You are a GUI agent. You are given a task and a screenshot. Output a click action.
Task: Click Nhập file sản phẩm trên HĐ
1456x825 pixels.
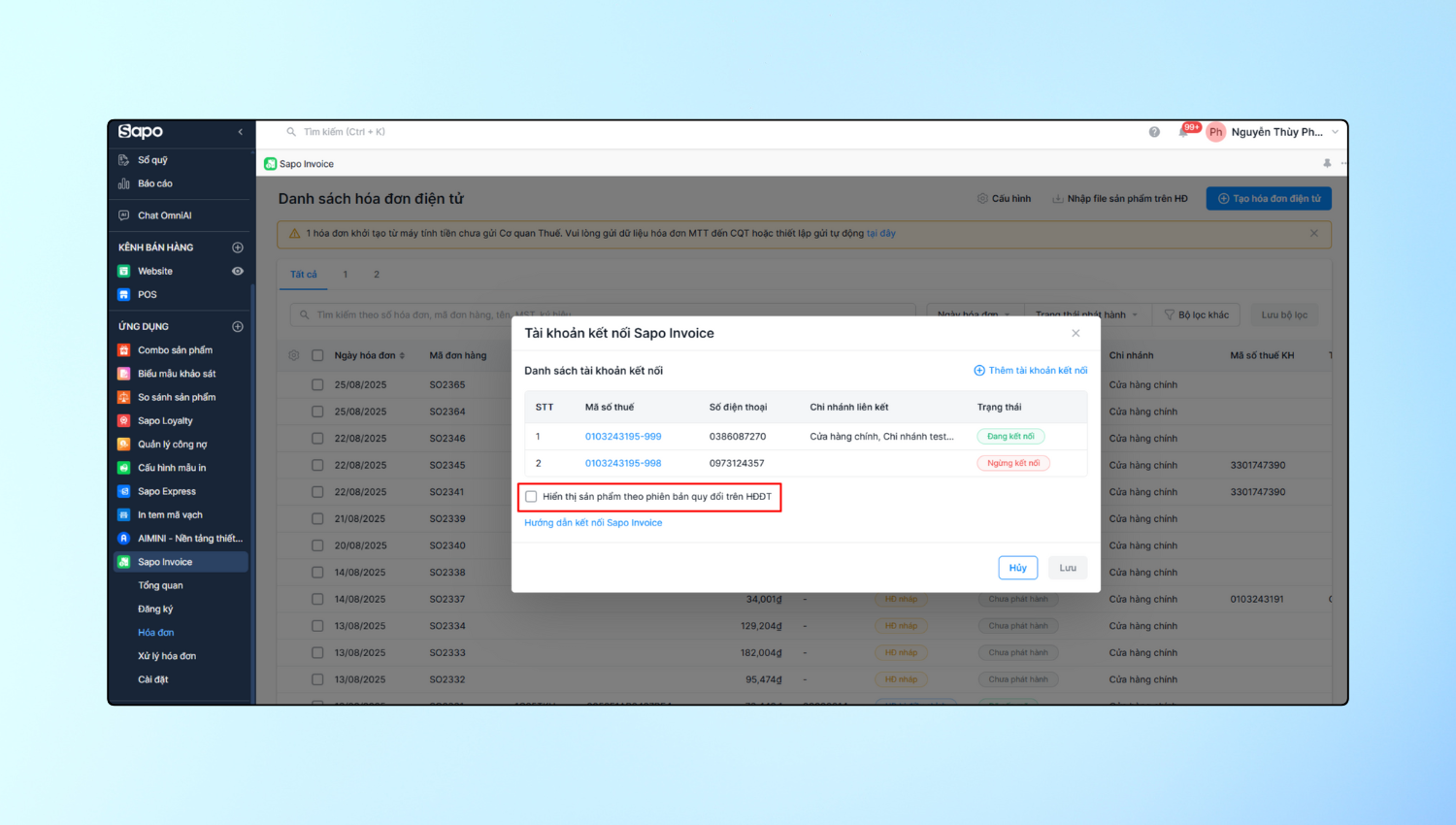coord(1120,199)
